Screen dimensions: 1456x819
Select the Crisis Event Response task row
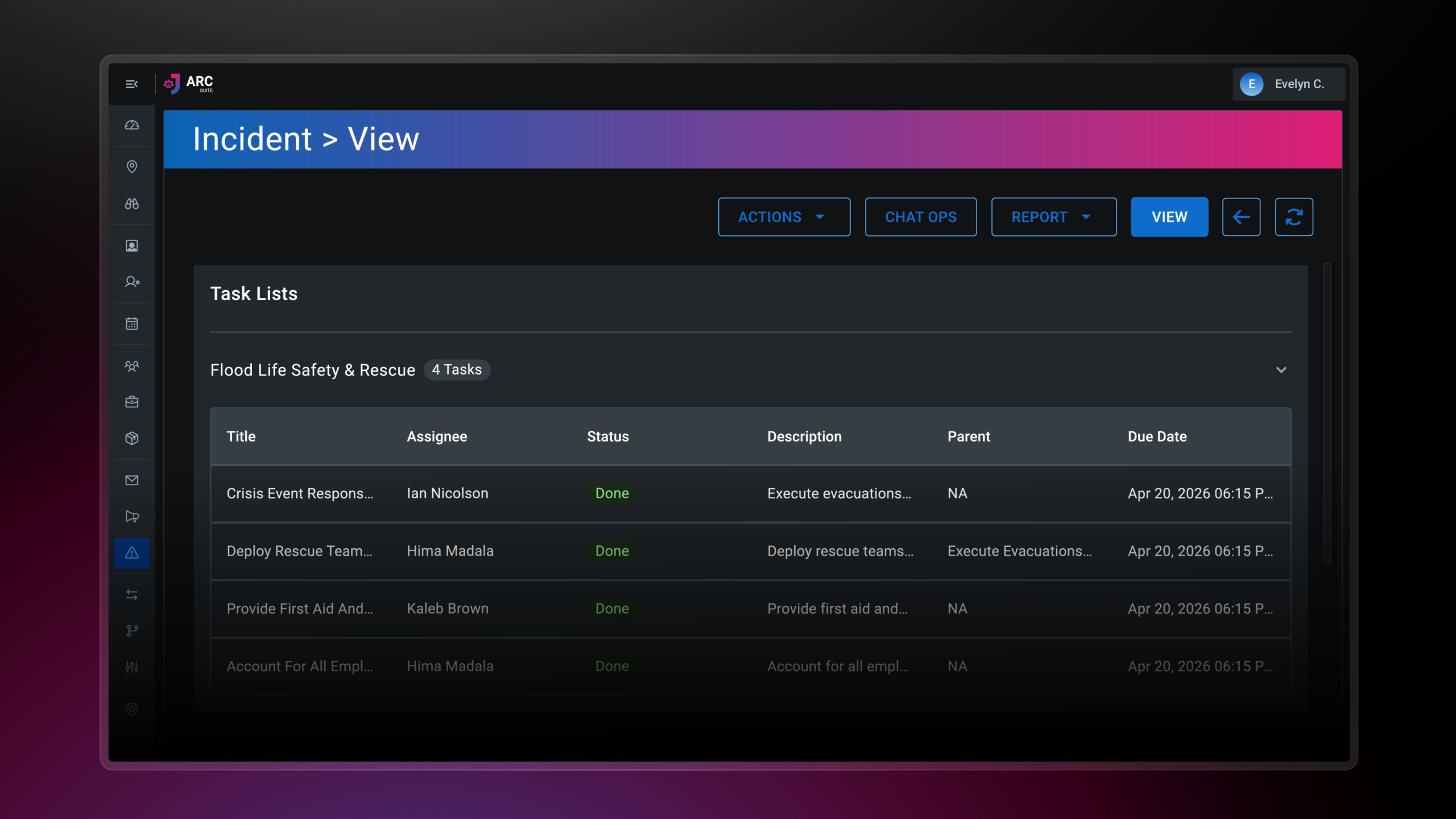[751, 494]
